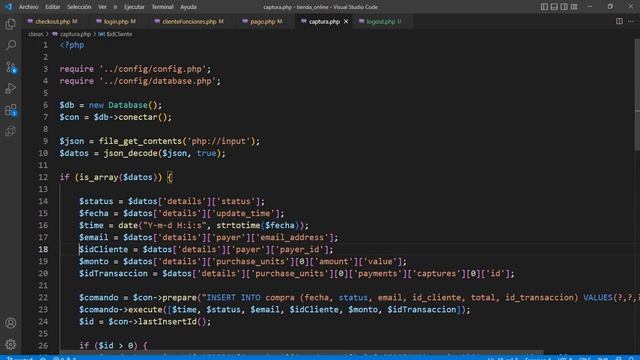Open the Terminal menu
The height and width of the screenshot is (360, 640).
click(x=162, y=7)
